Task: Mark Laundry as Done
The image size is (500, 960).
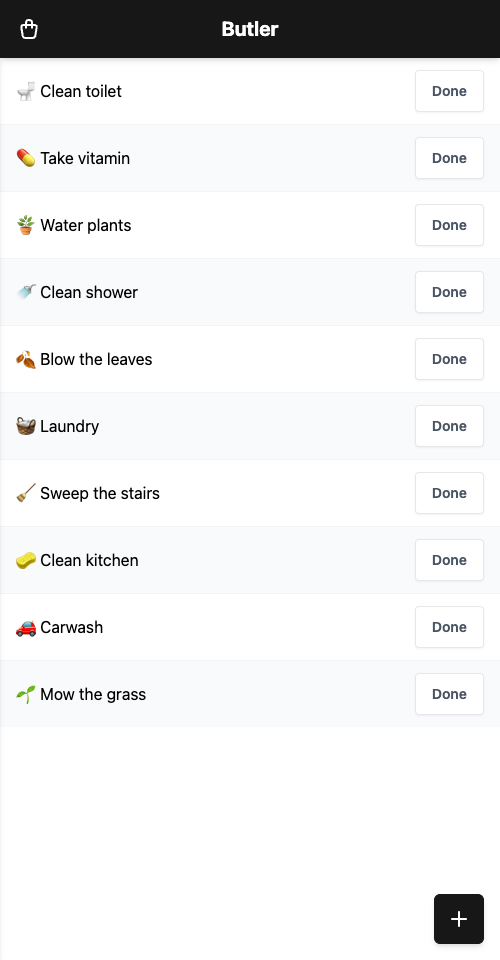Action: pyautogui.click(x=449, y=426)
